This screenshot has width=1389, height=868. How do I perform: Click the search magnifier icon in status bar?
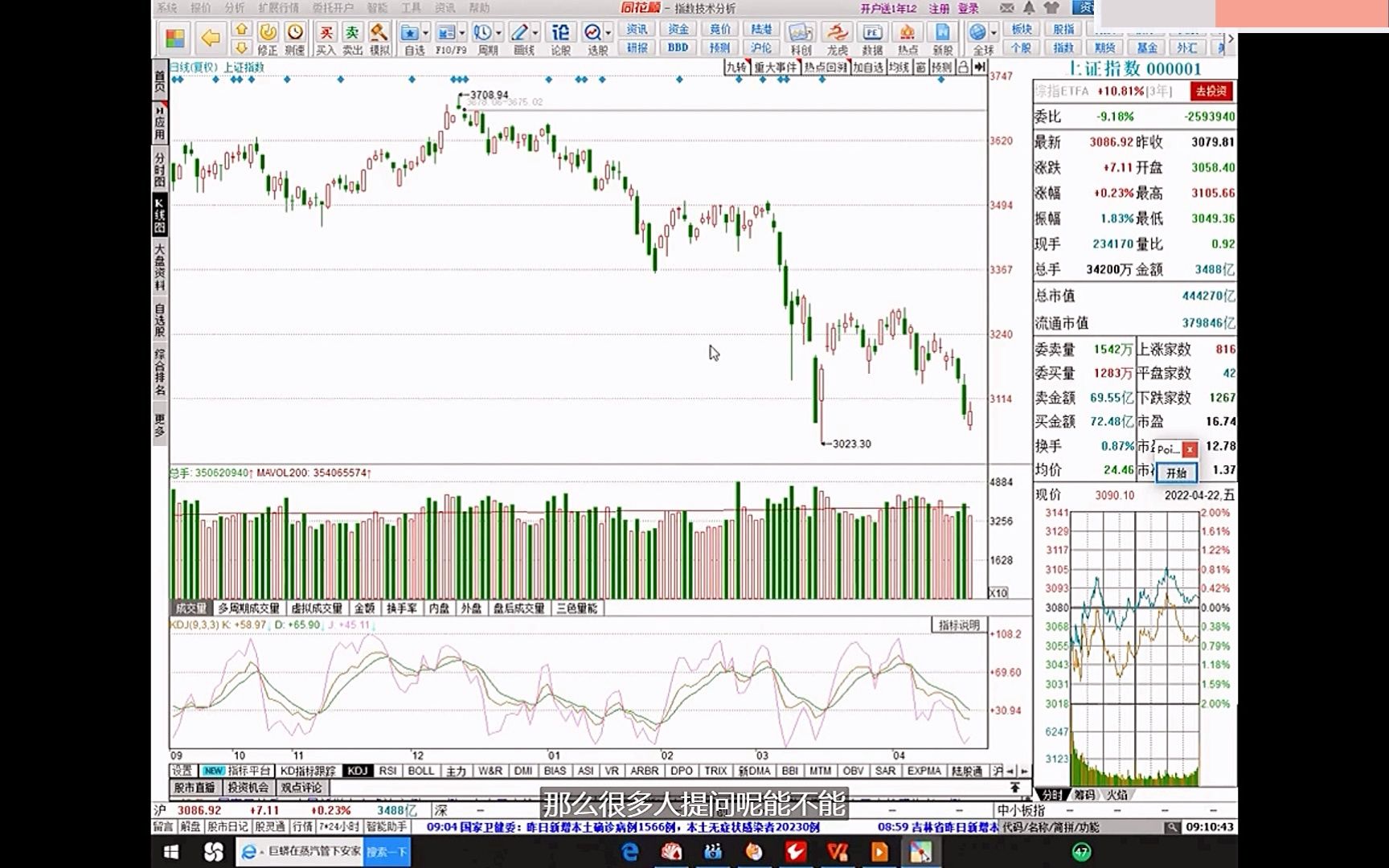click(1173, 827)
